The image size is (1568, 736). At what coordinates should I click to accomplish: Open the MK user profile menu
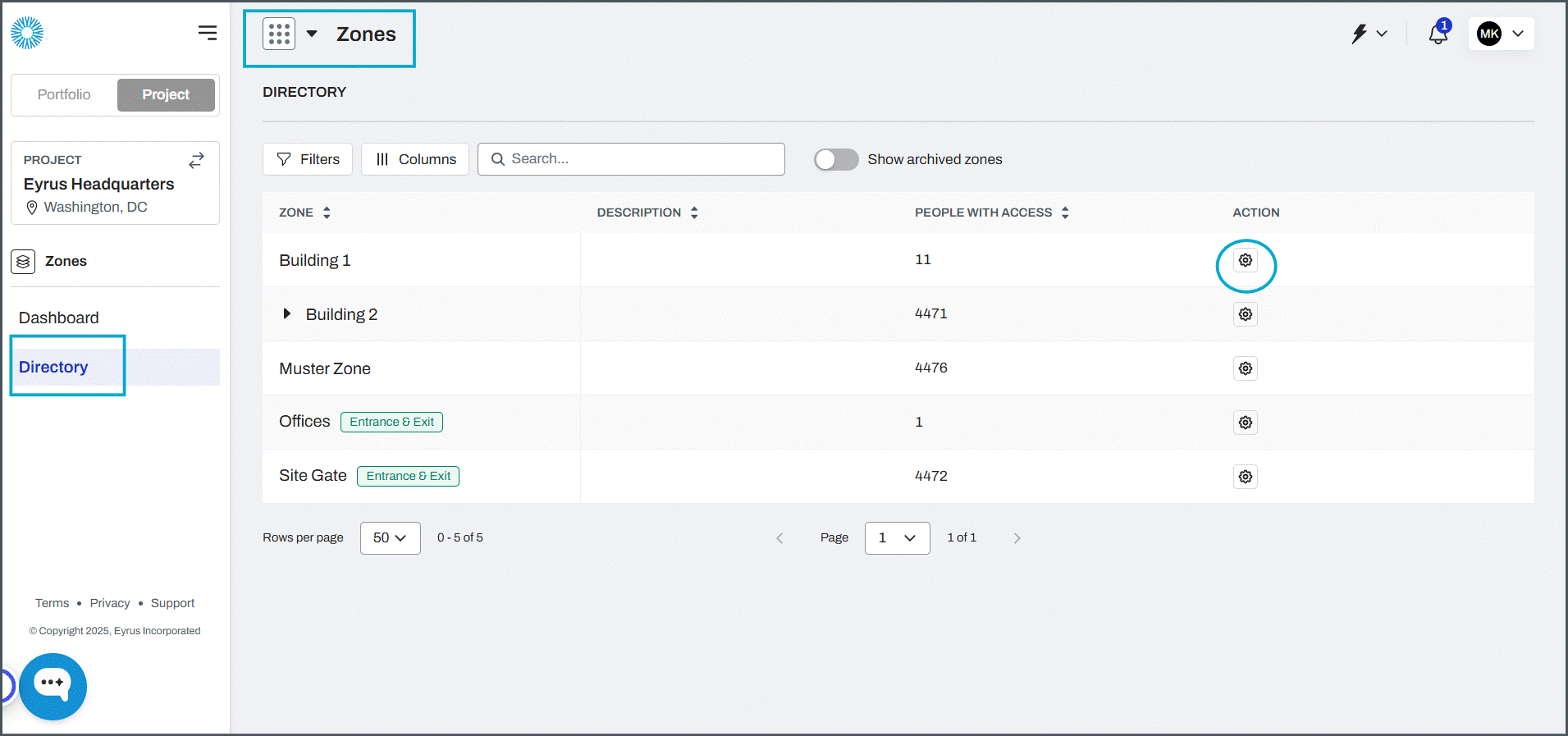click(x=1501, y=34)
